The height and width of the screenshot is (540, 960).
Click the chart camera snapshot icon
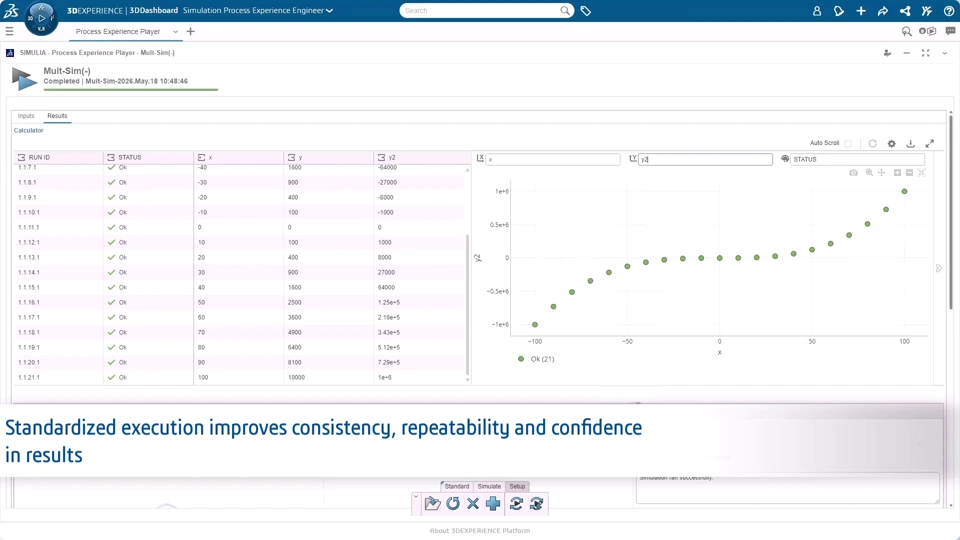tap(853, 173)
